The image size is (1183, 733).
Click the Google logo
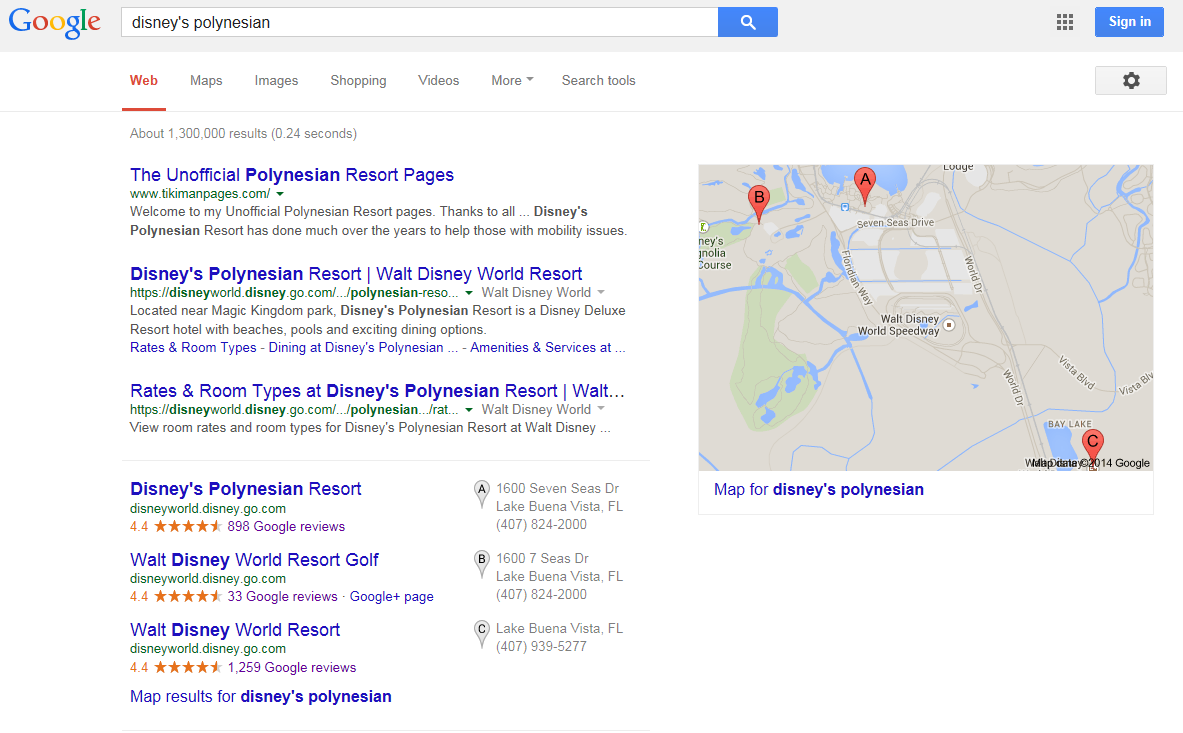tap(54, 23)
